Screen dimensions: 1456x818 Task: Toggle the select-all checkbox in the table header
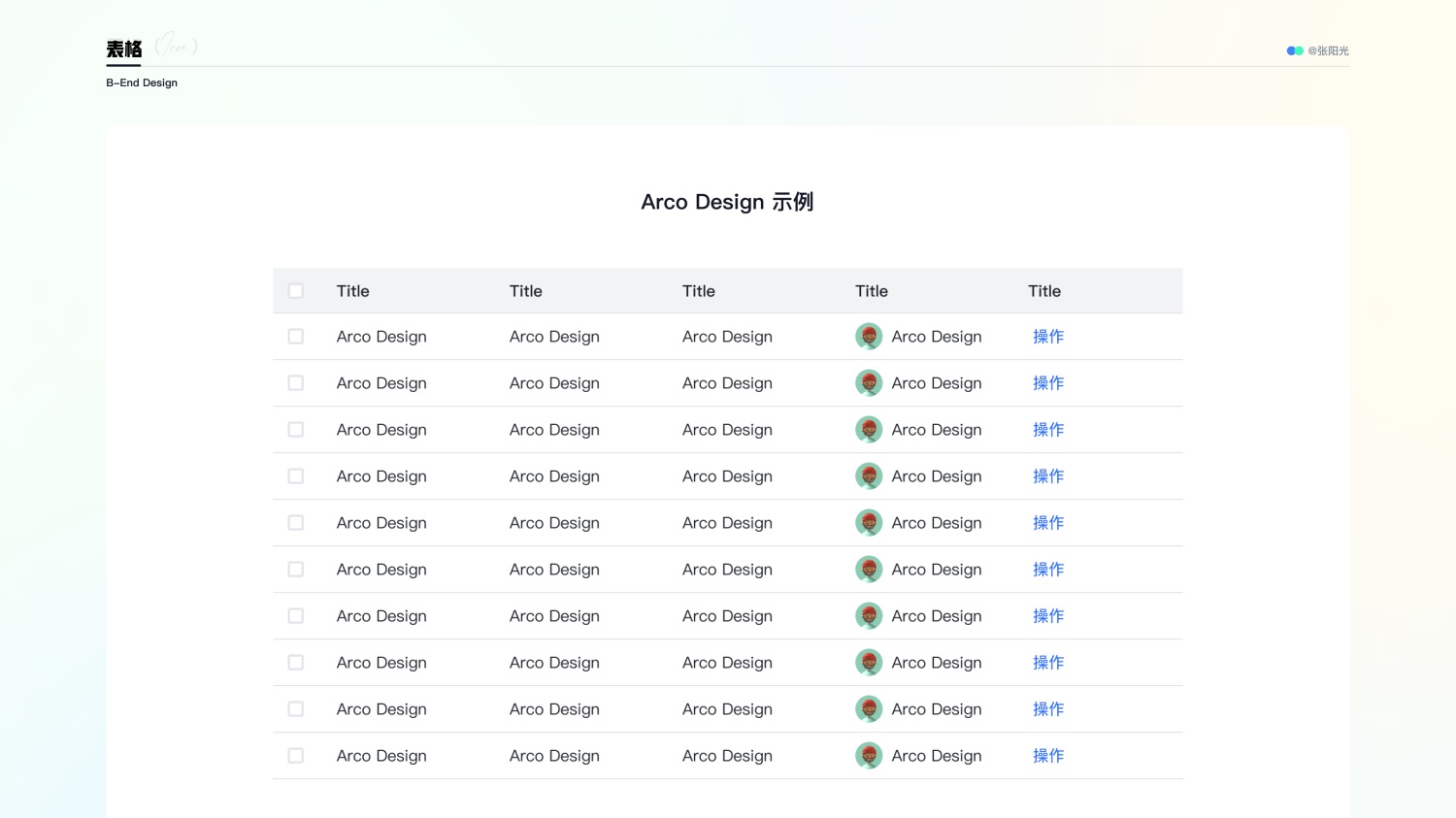(x=296, y=291)
